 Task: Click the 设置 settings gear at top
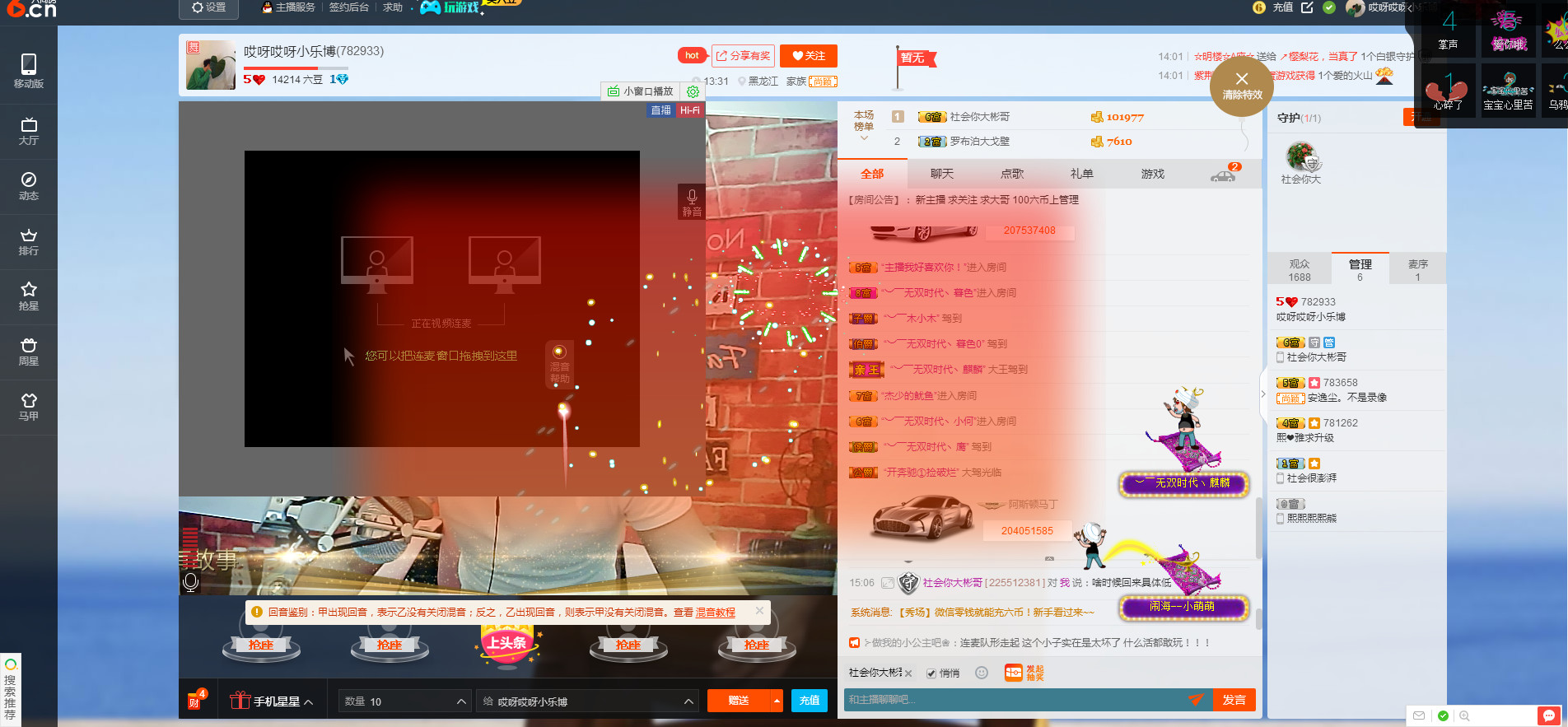tap(208, 7)
